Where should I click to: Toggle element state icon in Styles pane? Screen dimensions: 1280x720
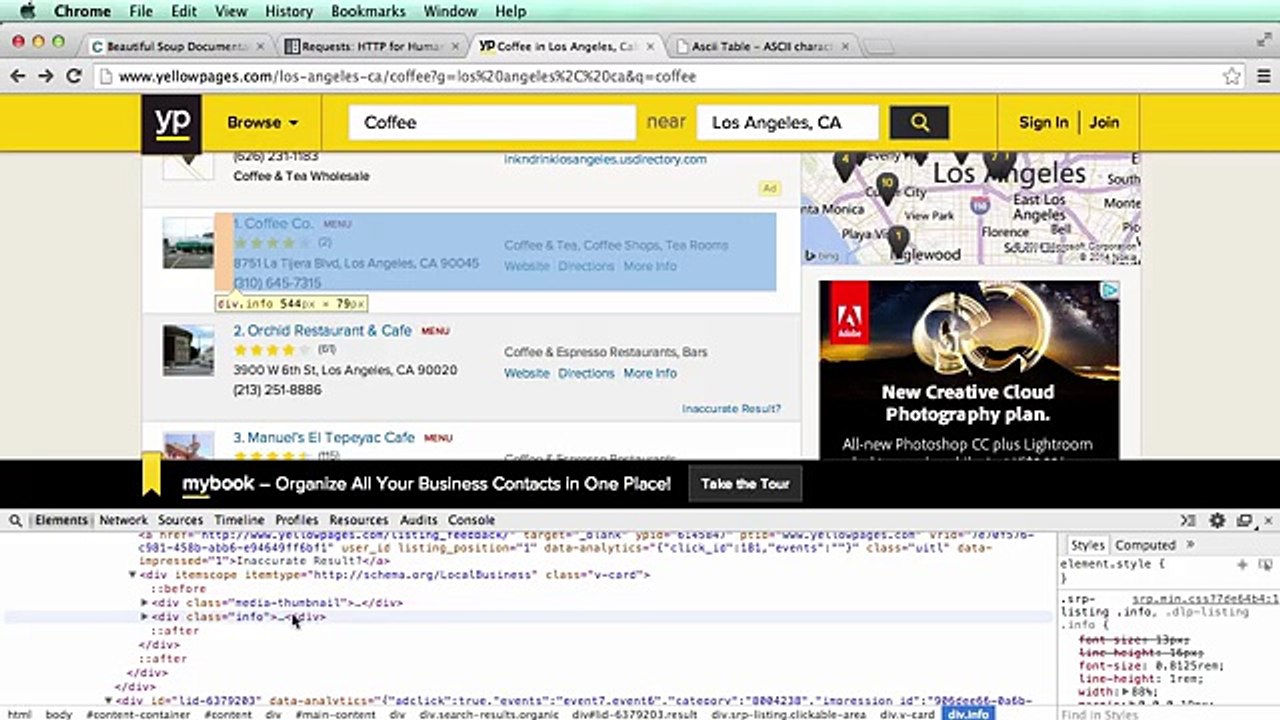tap(1264, 565)
